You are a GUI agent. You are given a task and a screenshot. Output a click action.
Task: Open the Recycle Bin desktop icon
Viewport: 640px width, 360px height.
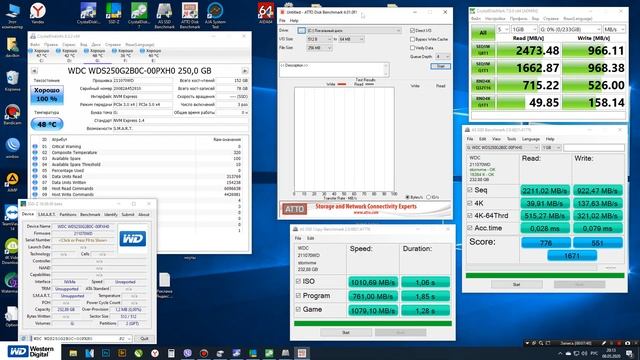click(12, 80)
